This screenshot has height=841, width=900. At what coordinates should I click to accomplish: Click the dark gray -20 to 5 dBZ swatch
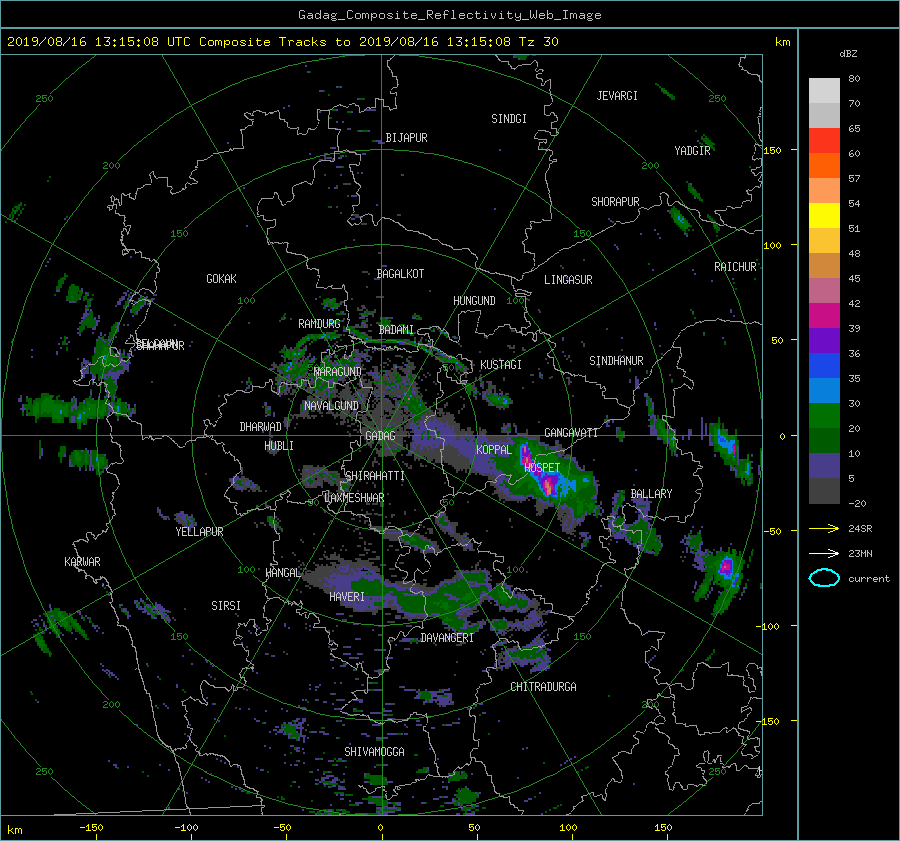pos(824,491)
